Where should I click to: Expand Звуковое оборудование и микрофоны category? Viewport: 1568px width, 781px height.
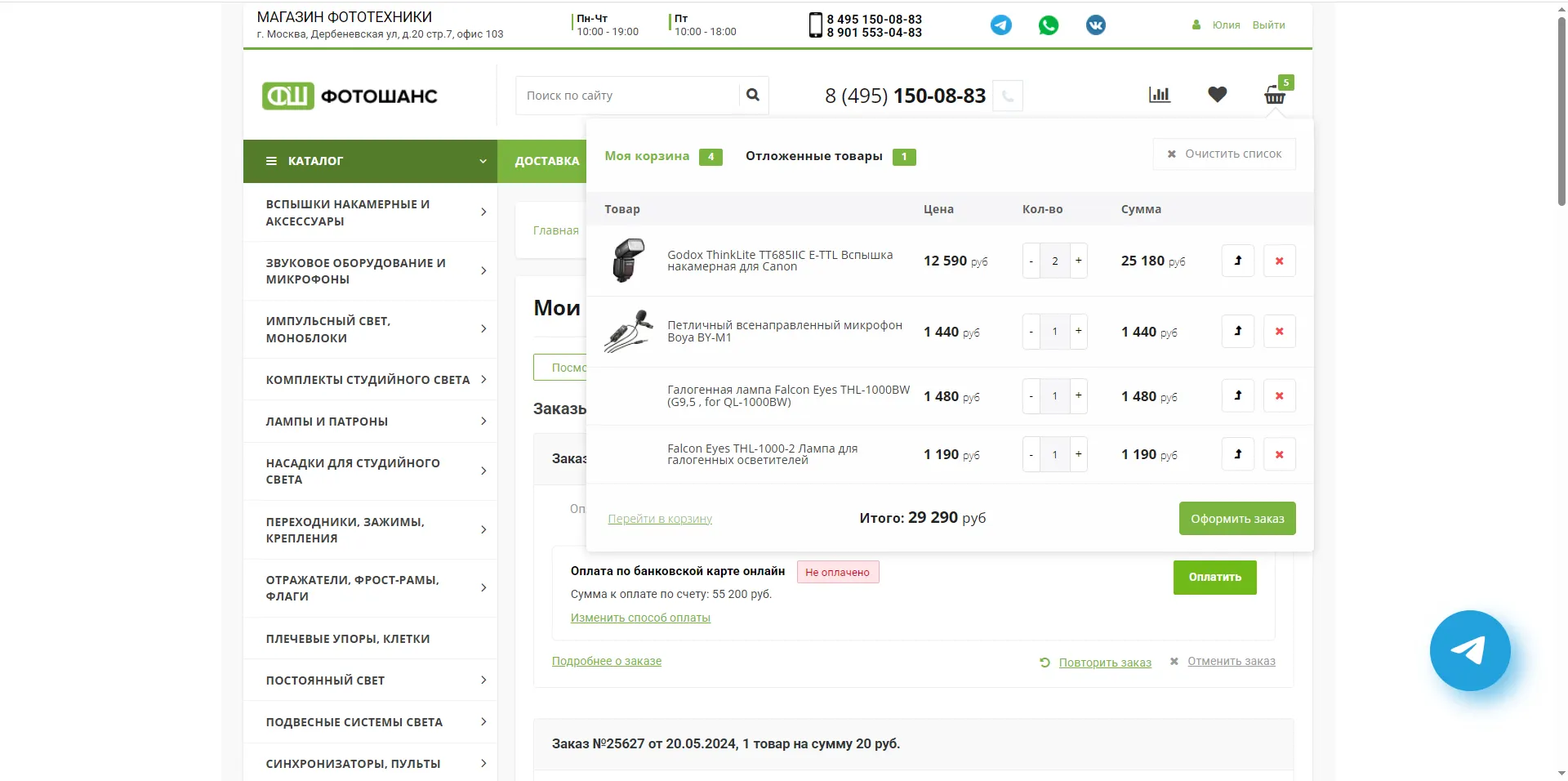pyautogui.click(x=483, y=270)
